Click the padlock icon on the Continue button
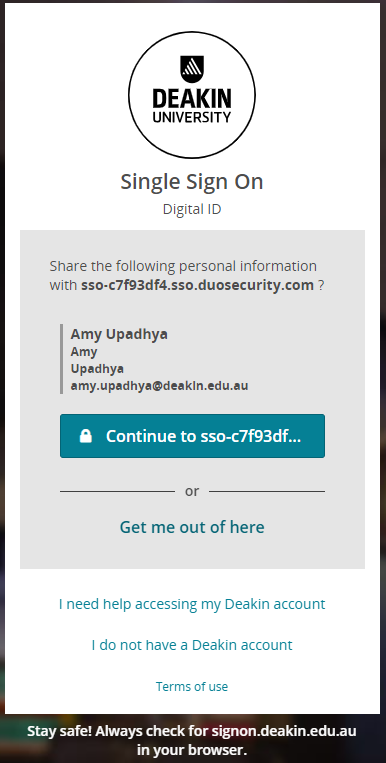Viewport: 386px width, 763px height. (x=86, y=436)
